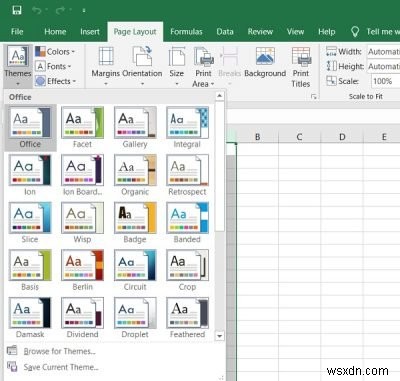The image size is (400, 381).
Task: Apply the Ion Boardroom theme
Action: (x=82, y=175)
